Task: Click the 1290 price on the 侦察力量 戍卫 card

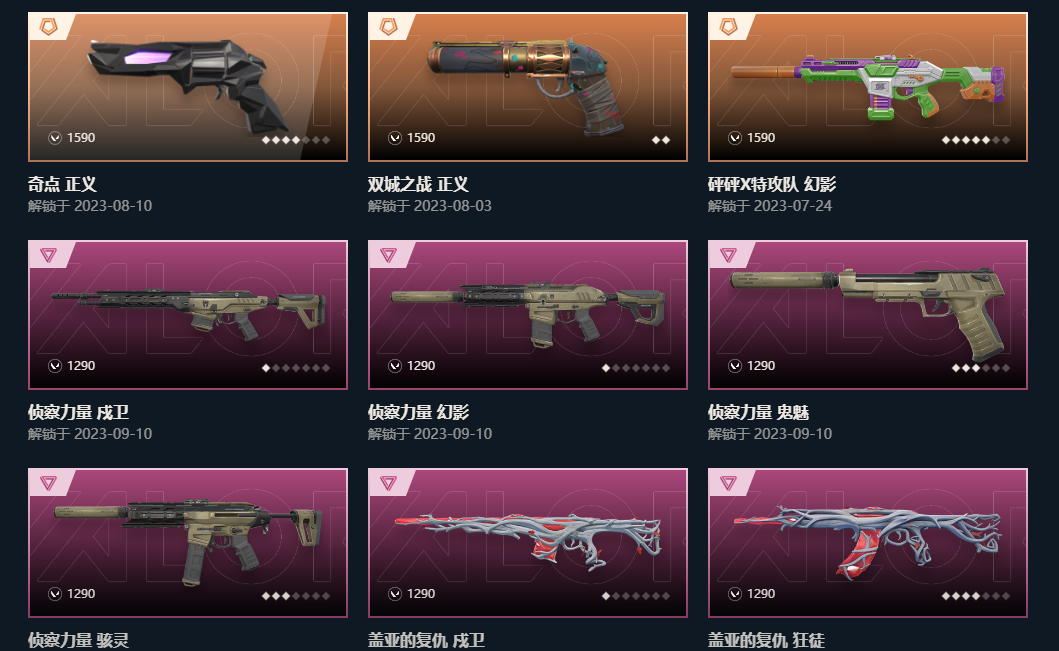Action: pyautogui.click(x=81, y=365)
